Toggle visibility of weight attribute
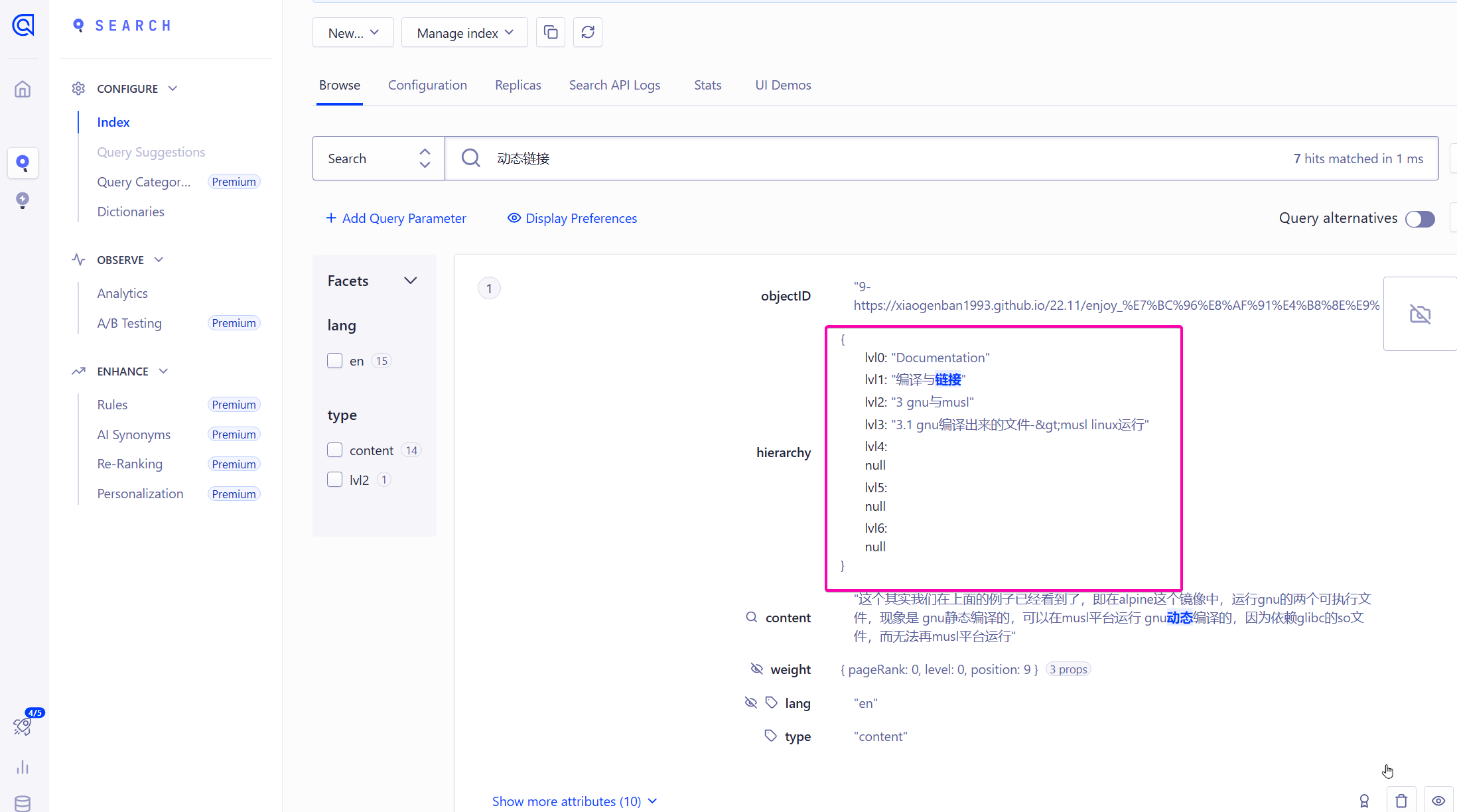Screen dimensions: 1457x812 756,668
